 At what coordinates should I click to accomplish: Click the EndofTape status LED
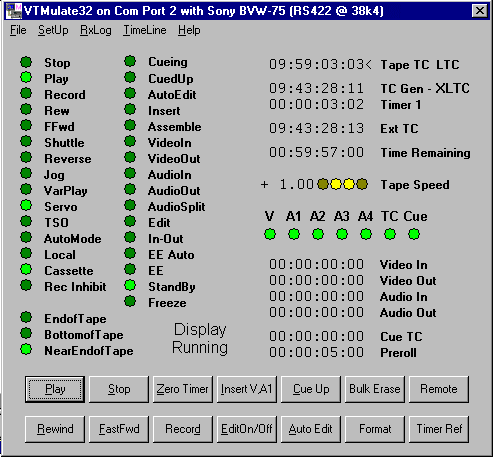point(26,317)
